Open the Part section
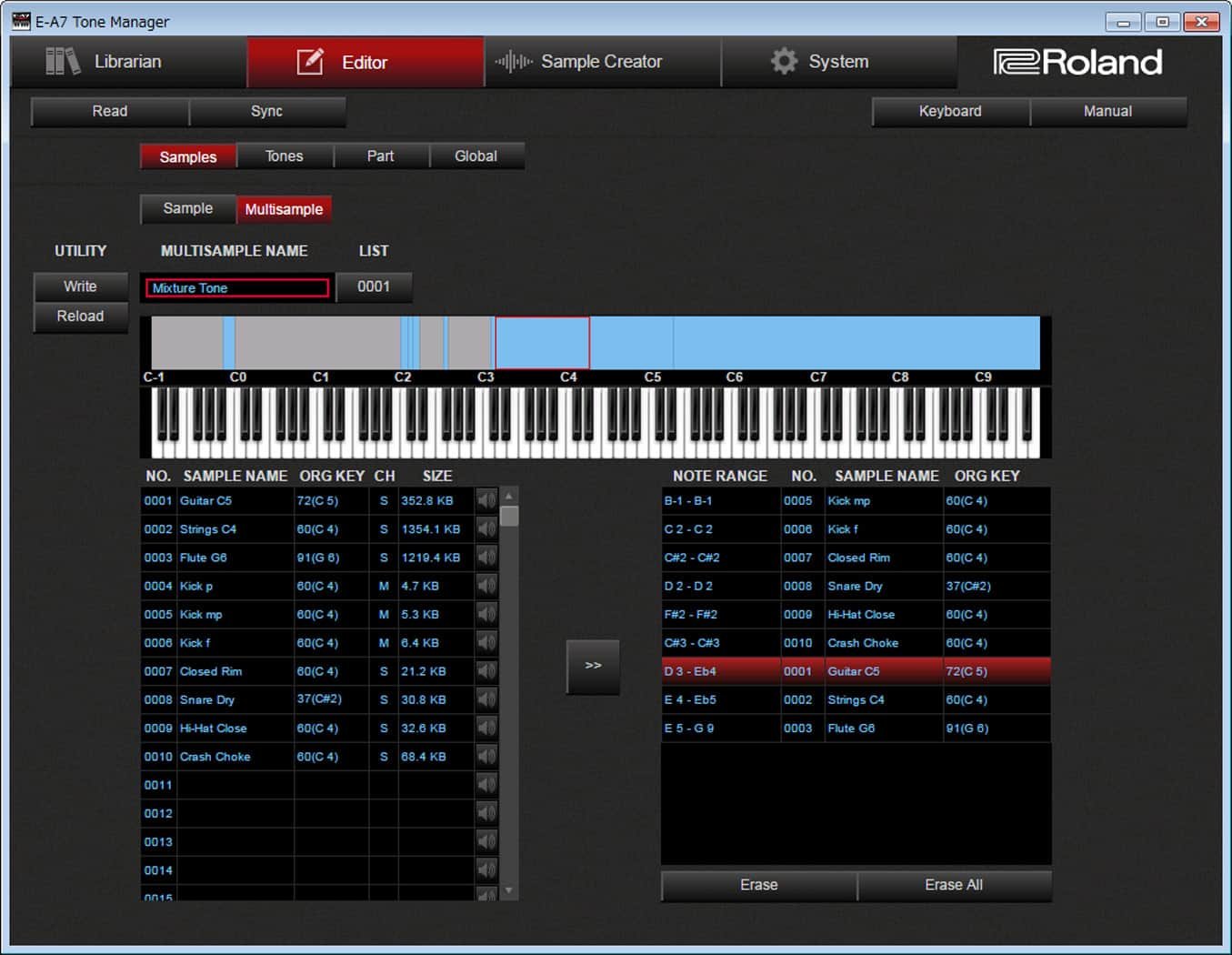This screenshot has height=955, width=1232. (380, 156)
